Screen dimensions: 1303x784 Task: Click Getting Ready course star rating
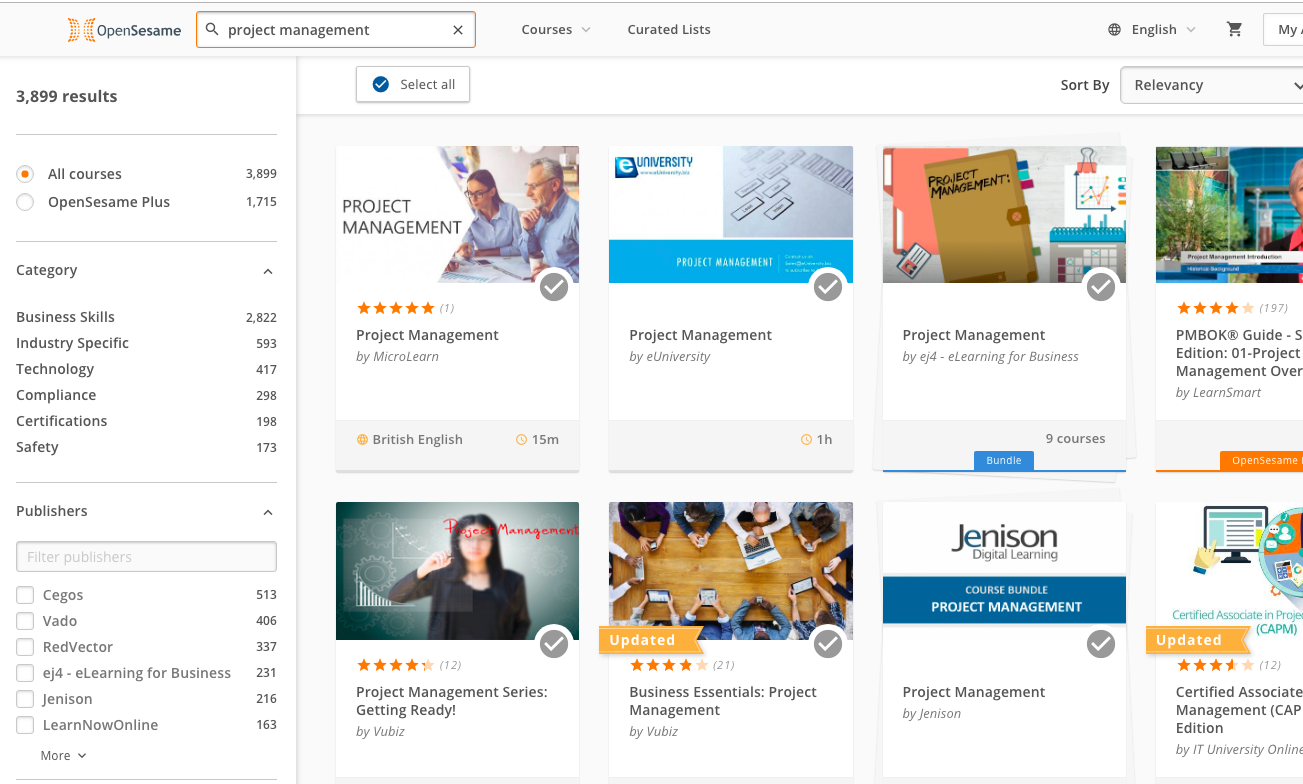(x=396, y=665)
